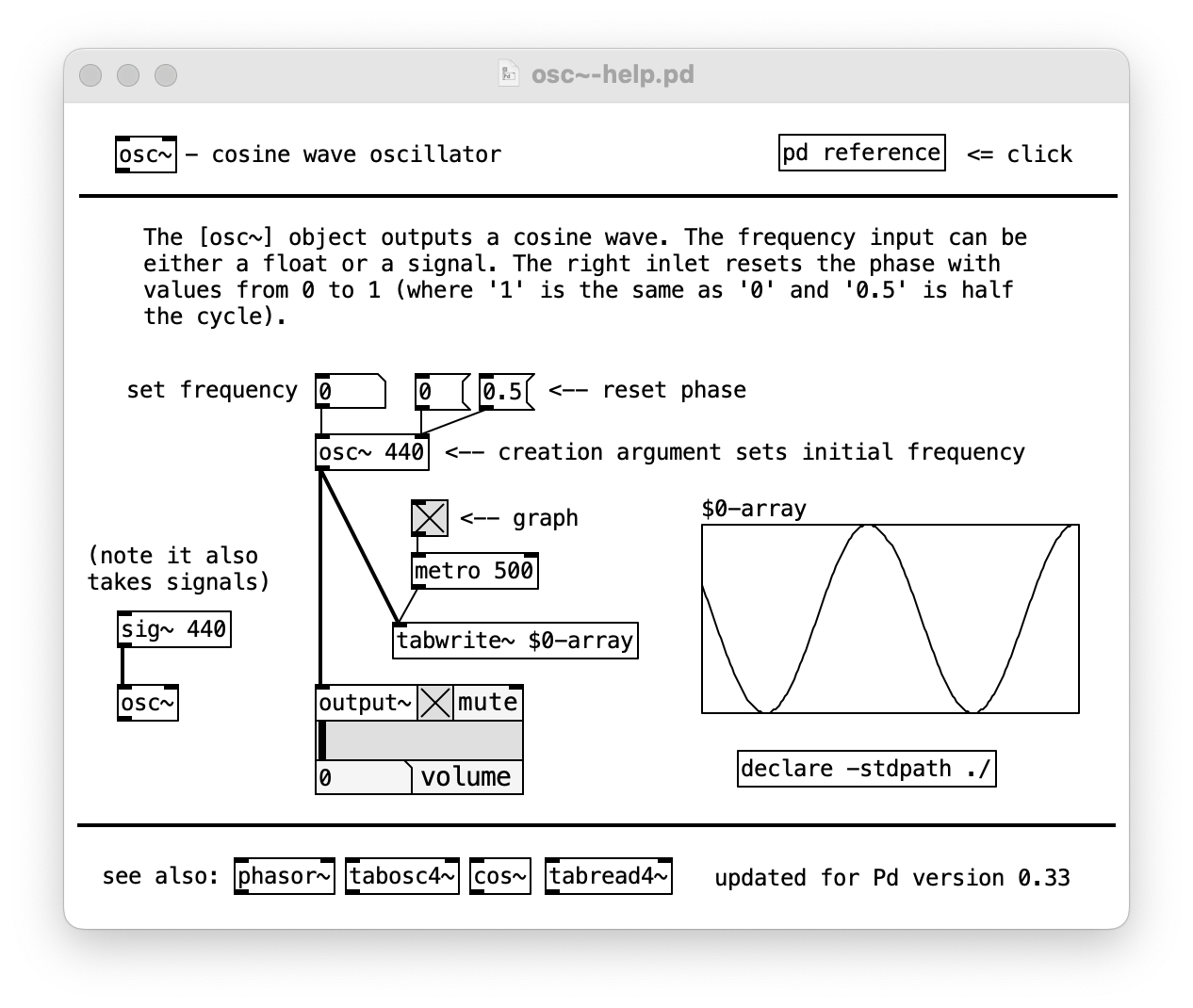The height and width of the screenshot is (1008, 1193).
Task: Click the osc~ object in the header
Action: pyautogui.click(x=146, y=154)
